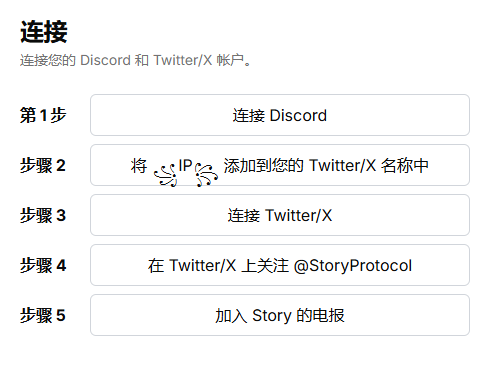Click the 将 character in step 2 button
The height and width of the screenshot is (368, 490).
pyautogui.click(x=139, y=166)
